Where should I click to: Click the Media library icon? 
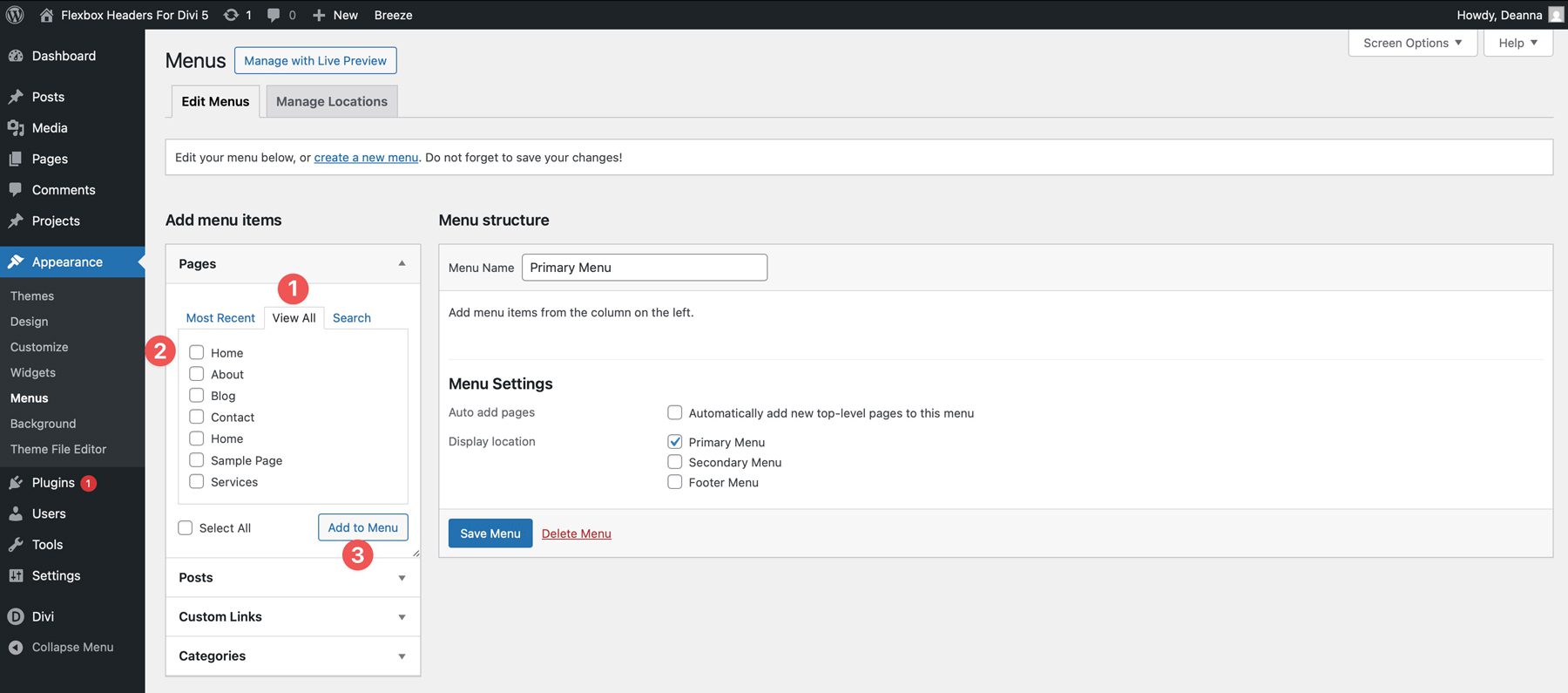(x=16, y=128)
